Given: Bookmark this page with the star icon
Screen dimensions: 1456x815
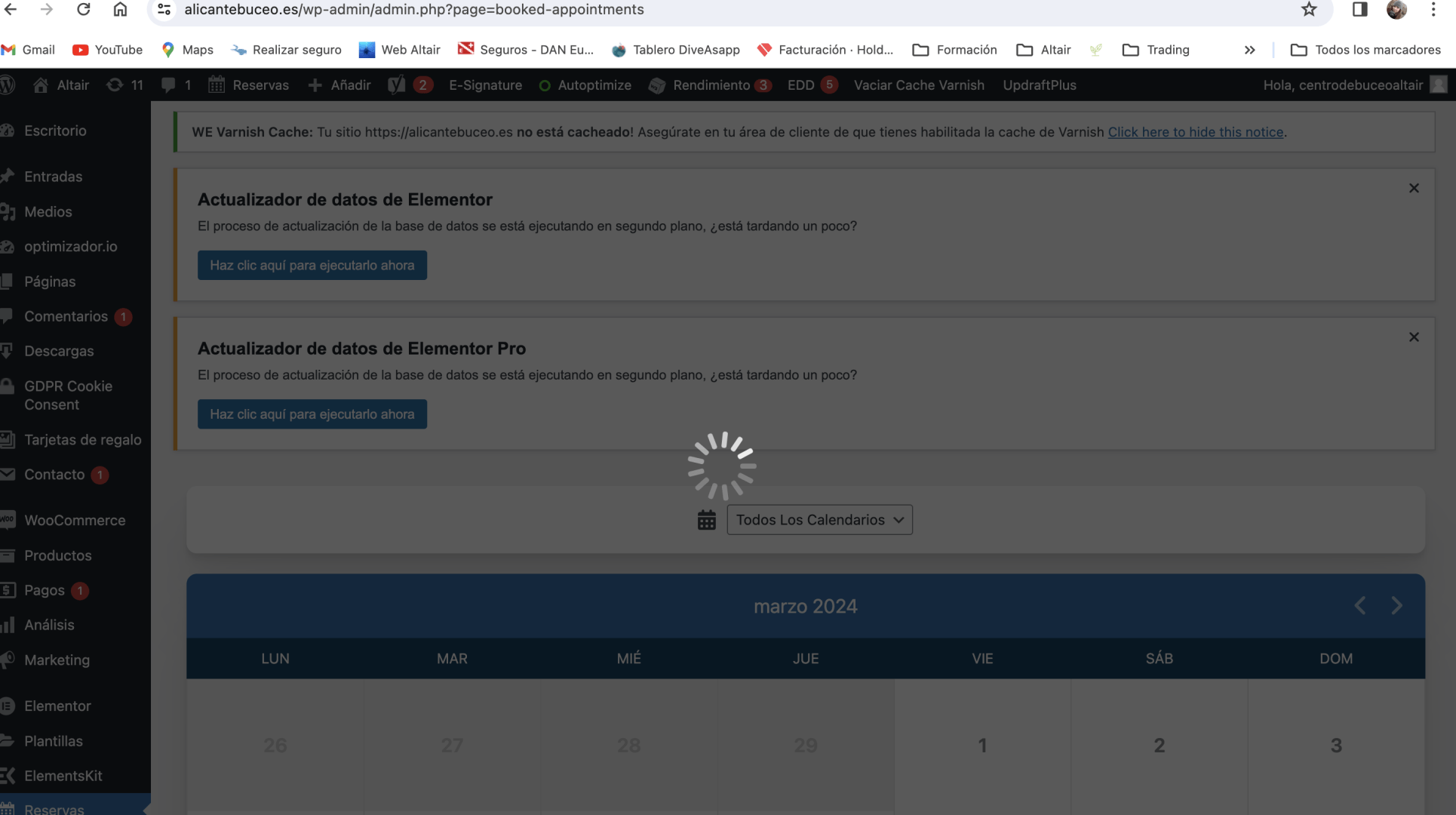Looking at the screenshot, I should pos(1309,9).
